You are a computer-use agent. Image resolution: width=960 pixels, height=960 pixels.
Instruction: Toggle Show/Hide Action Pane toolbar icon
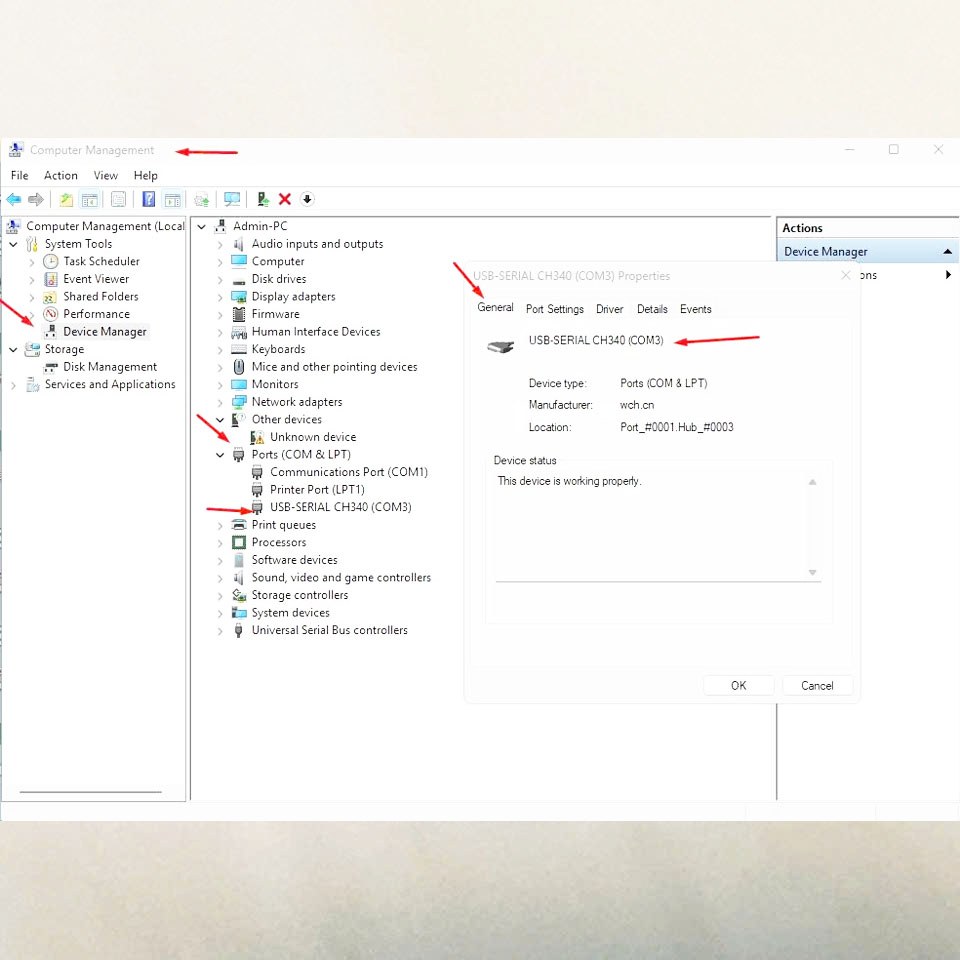tap(173, 199)
